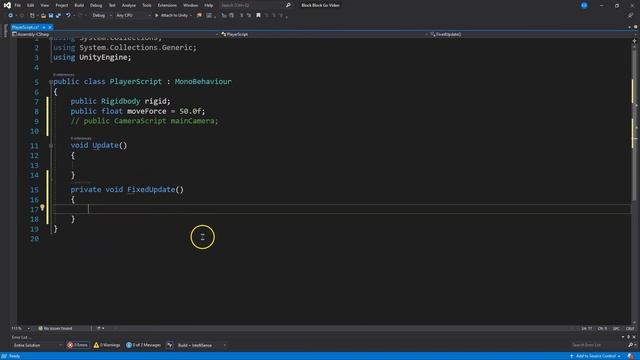This screenshot has width=640, height=360.
Task: Open the Any CPU platform dropdown
Action: click(x=133, y=16)
